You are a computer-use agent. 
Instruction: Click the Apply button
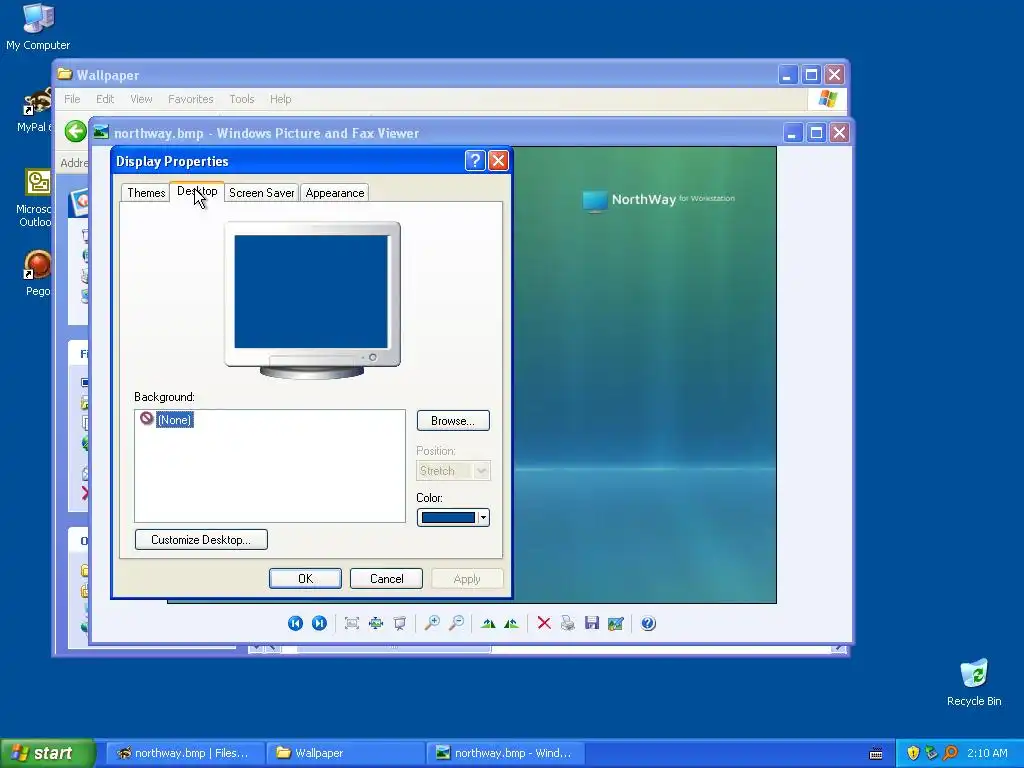point(466,579)
